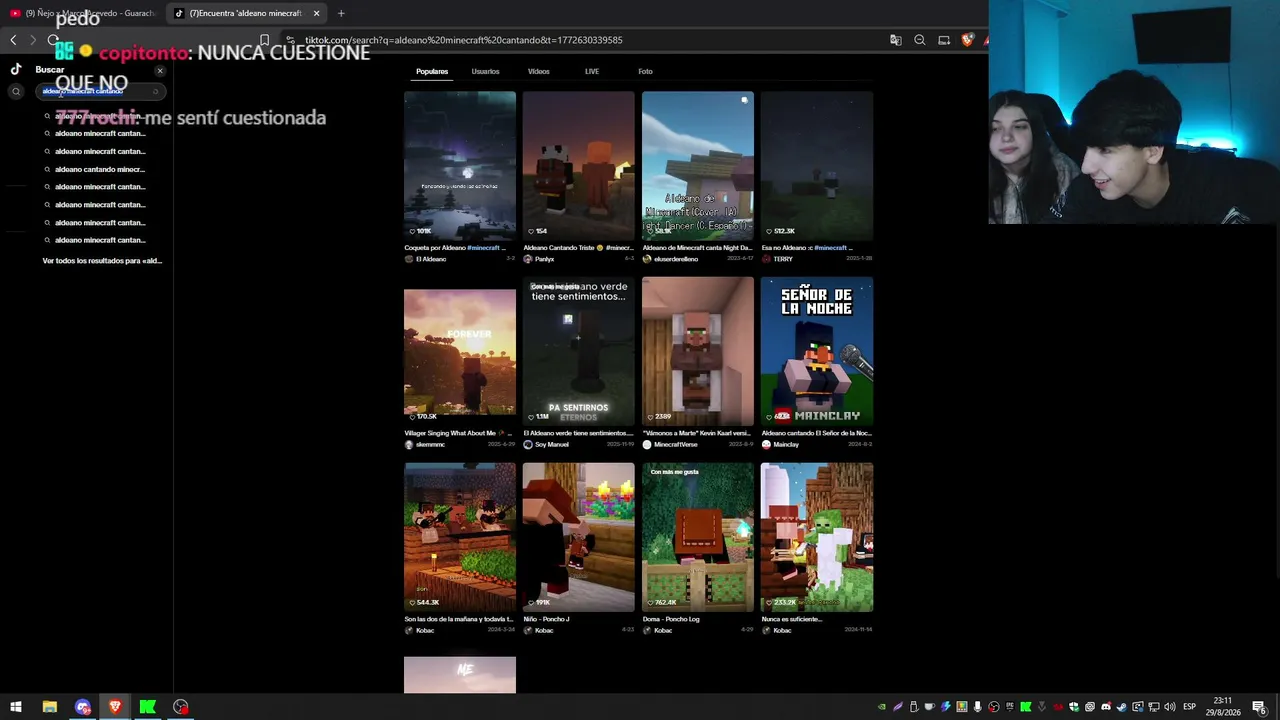Close the Buscar search panel
1280x720 pixels.
point(160,71)
